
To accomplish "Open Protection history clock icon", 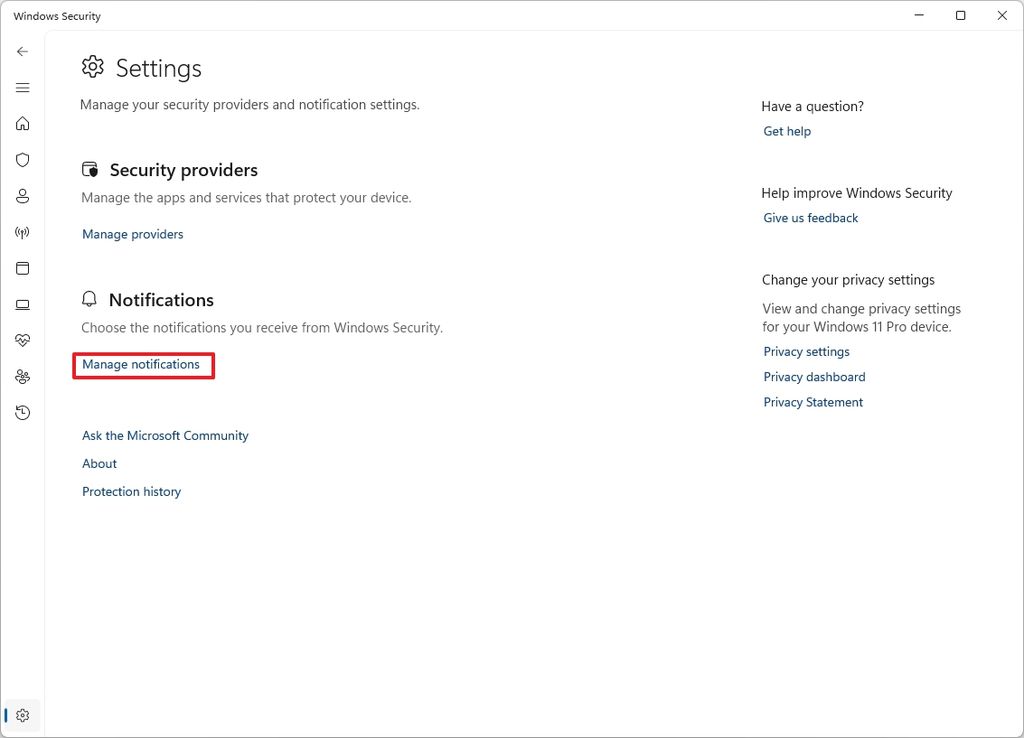I will pyautogui.click(x=22, y=412).
